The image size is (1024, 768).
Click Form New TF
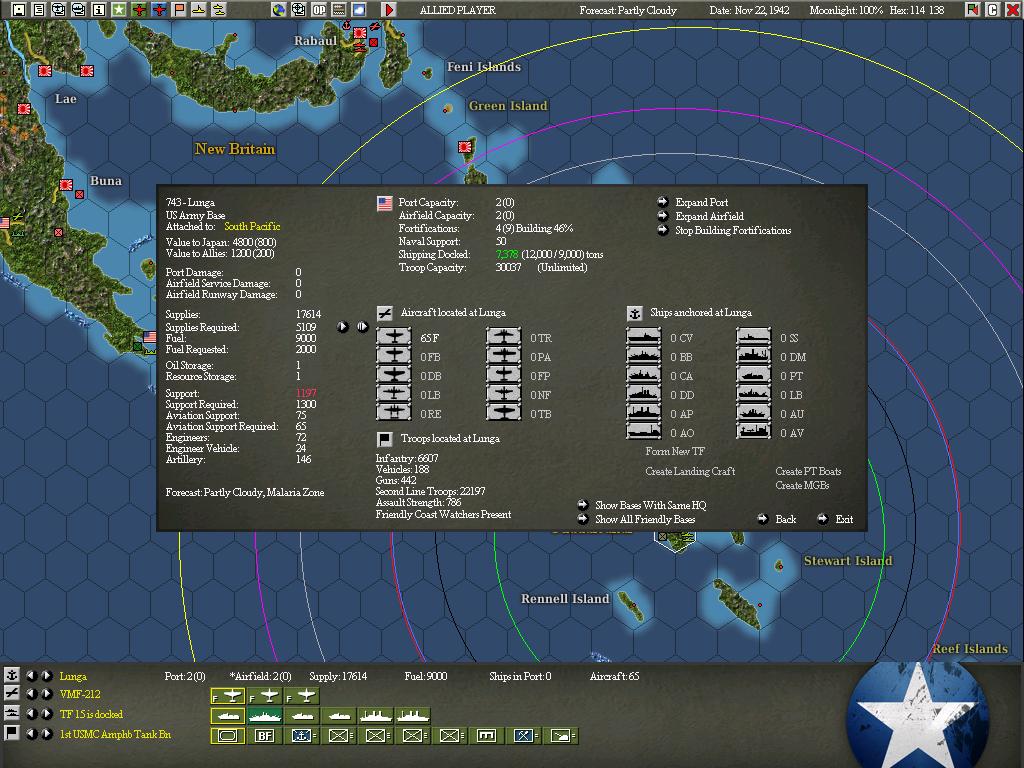pos(675,451)
